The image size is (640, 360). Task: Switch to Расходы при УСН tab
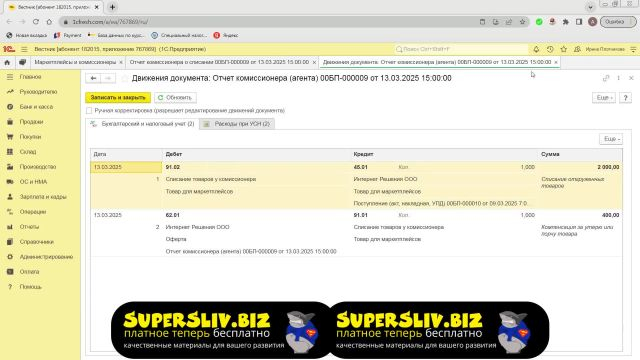[237, 124]
